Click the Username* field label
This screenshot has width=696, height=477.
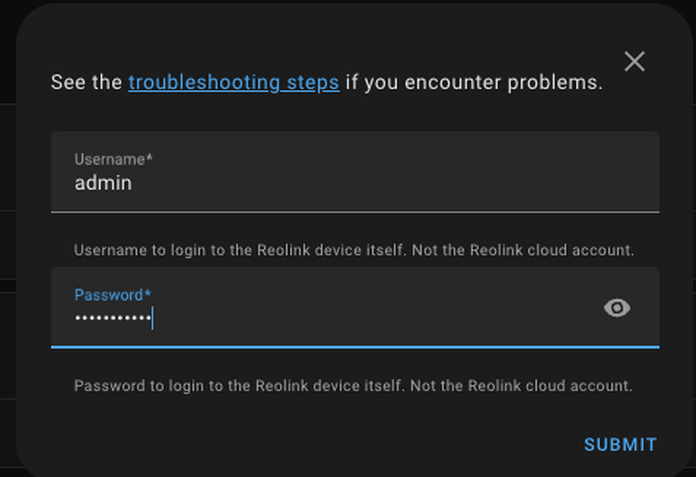tap(113, 159)
